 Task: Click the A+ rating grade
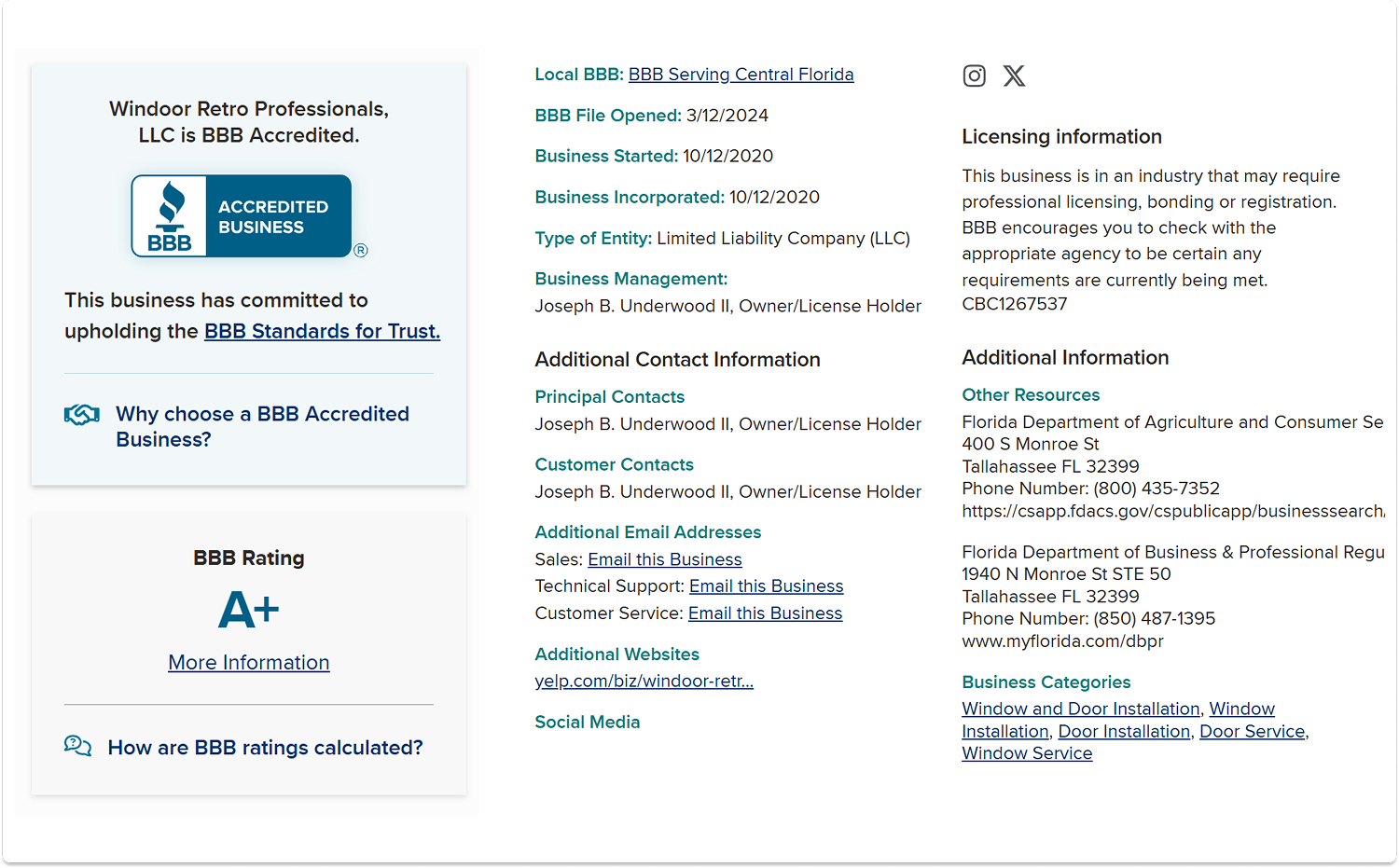coord(248,611)
